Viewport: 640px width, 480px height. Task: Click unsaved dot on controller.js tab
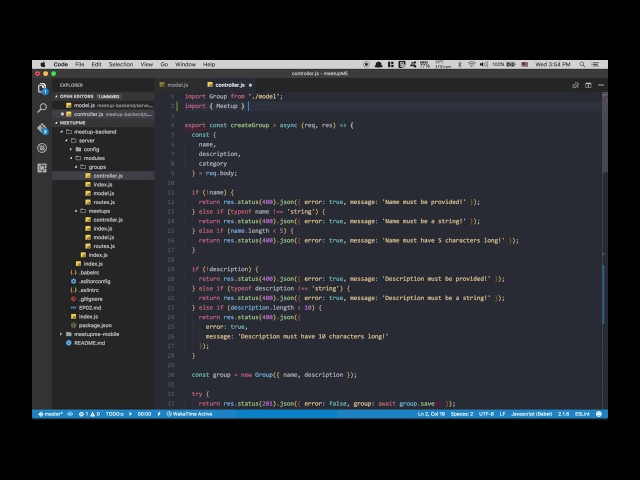pyautogui.click(x=250, y=85)
